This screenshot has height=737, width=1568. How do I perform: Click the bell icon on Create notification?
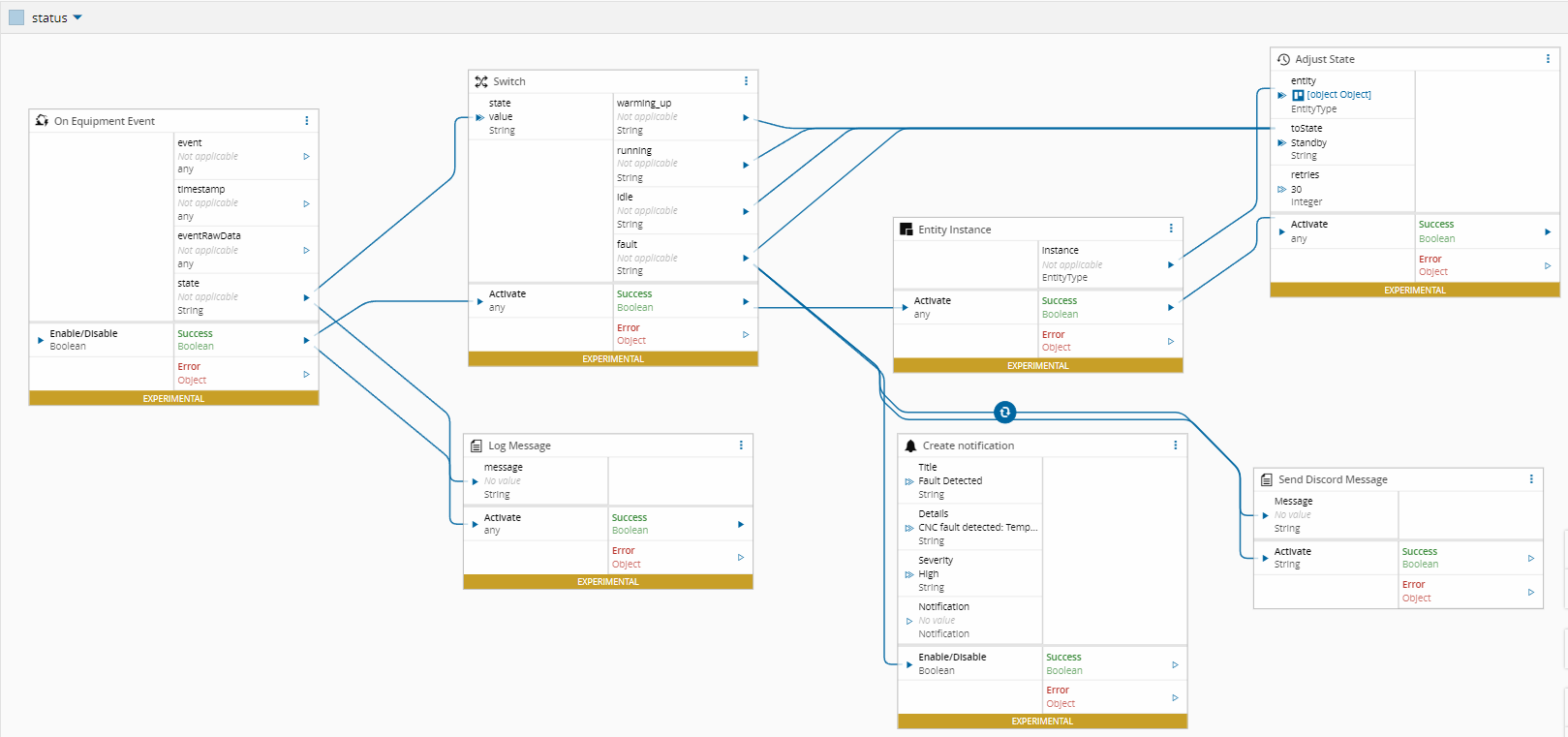(910, 445)
